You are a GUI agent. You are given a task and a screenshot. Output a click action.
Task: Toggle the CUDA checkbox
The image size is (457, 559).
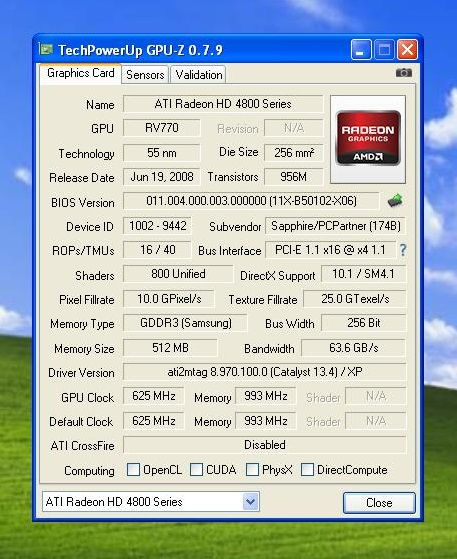tap(196, 470)
